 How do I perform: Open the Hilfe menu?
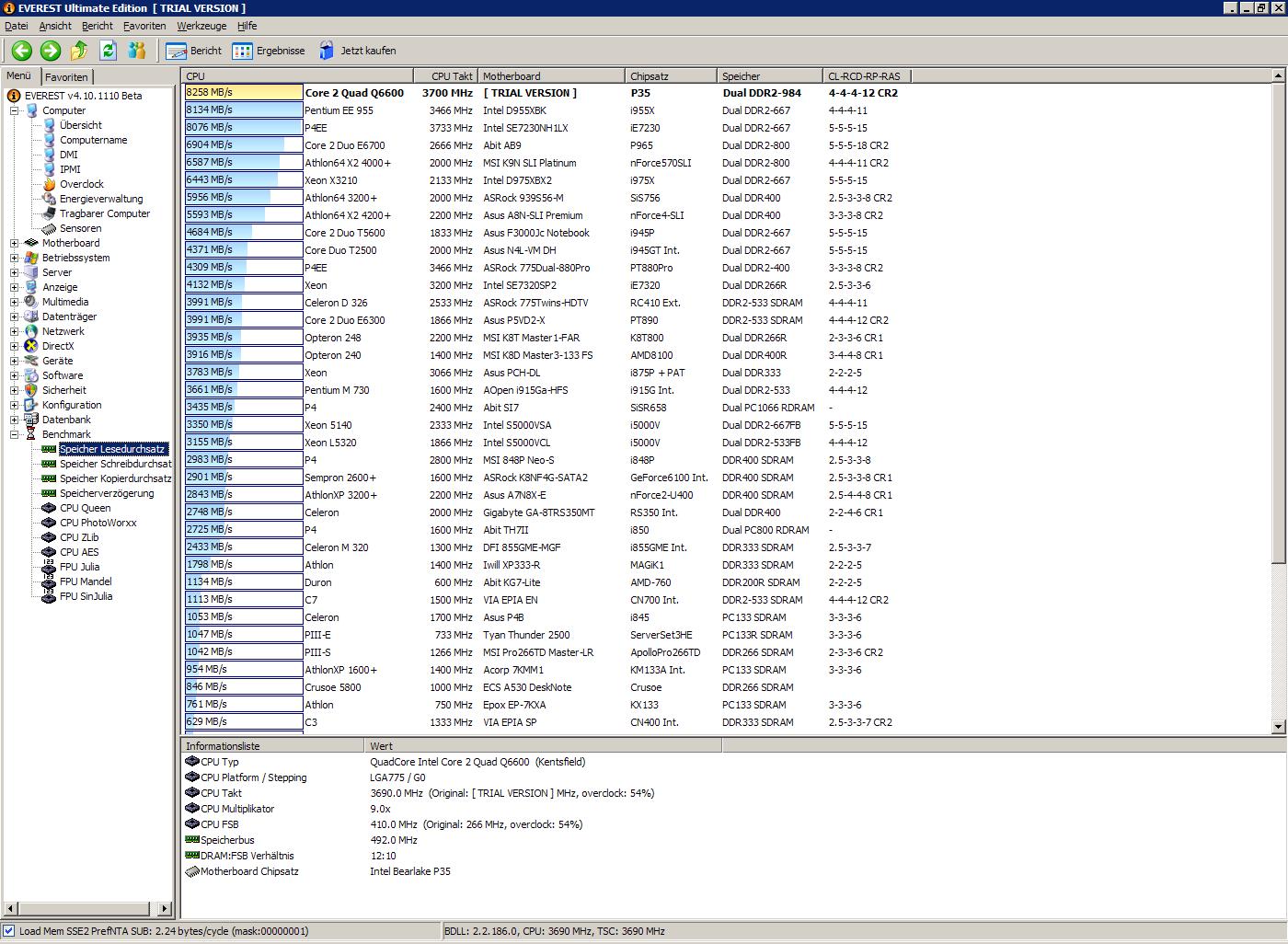point(247,26)
